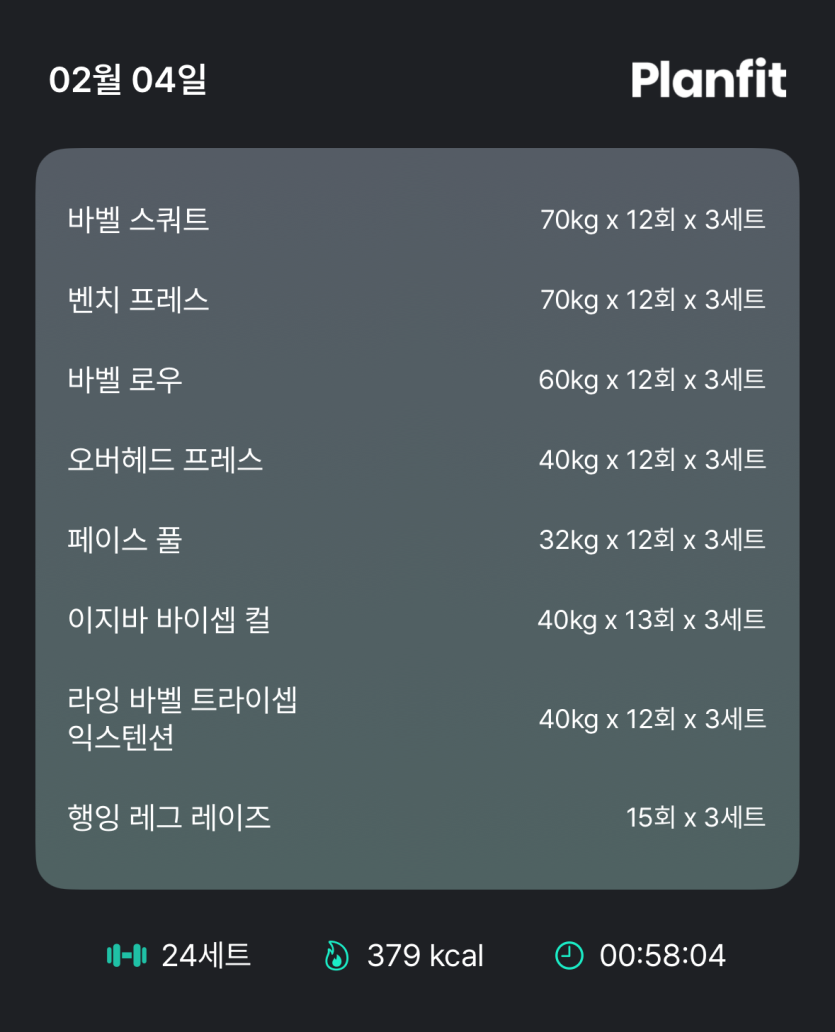Click the dumbbell sets icon
The width and height of the screenshot is (835, 1032).
pyautogui.click(x=127, y=956)
